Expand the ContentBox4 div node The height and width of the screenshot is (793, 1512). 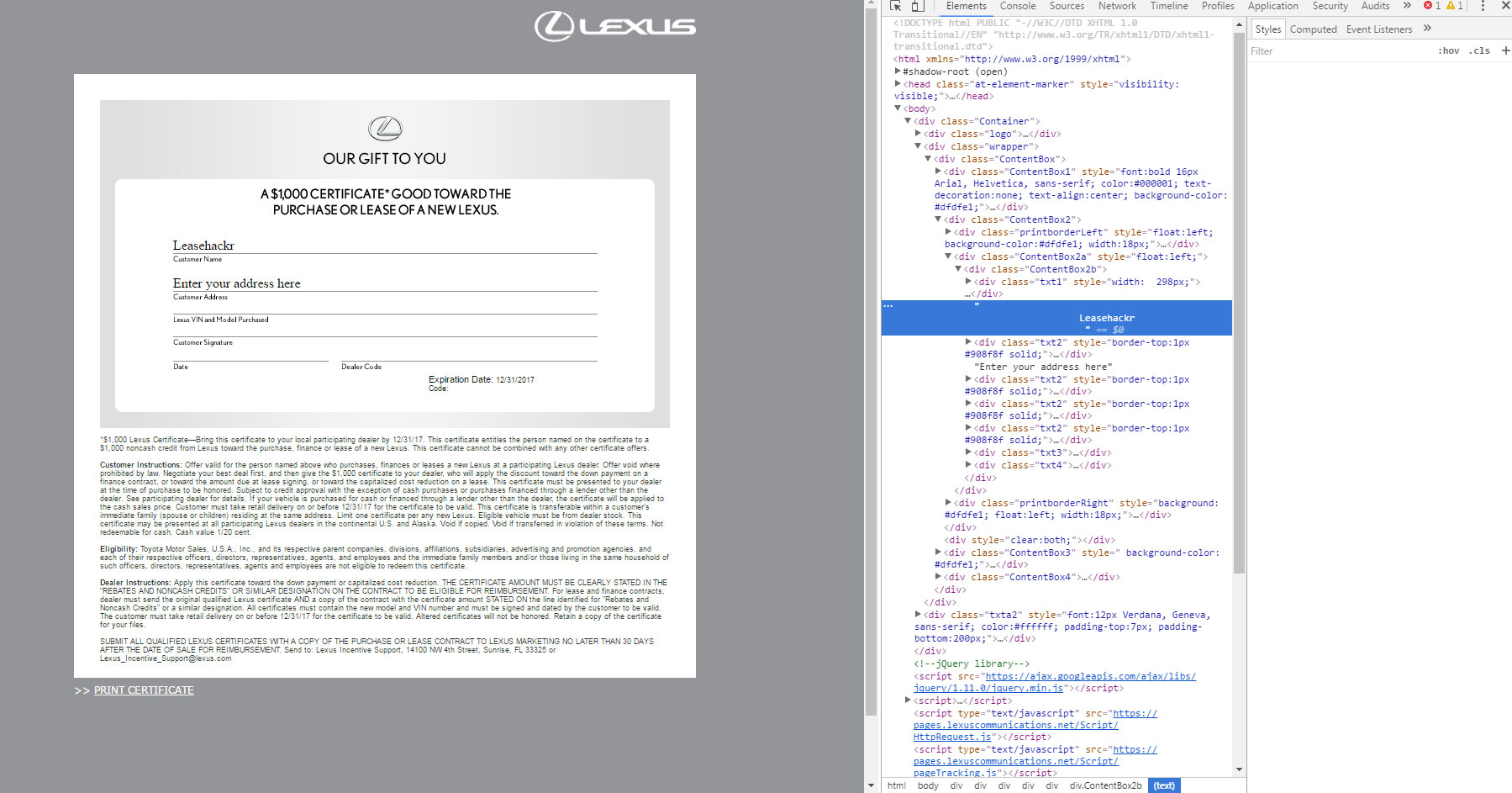[939, 577]
